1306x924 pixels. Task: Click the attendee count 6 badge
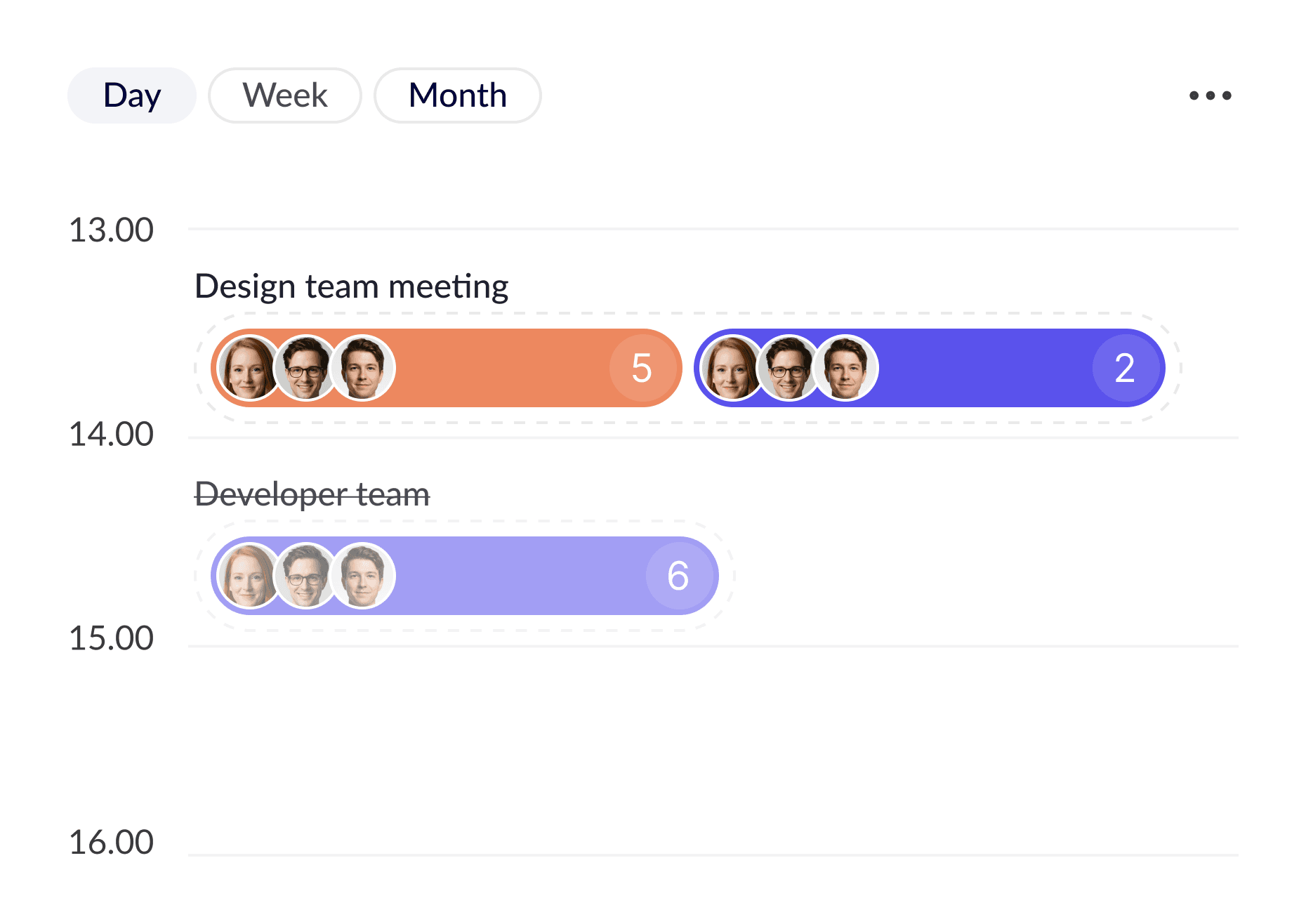[x=678, y=576]
